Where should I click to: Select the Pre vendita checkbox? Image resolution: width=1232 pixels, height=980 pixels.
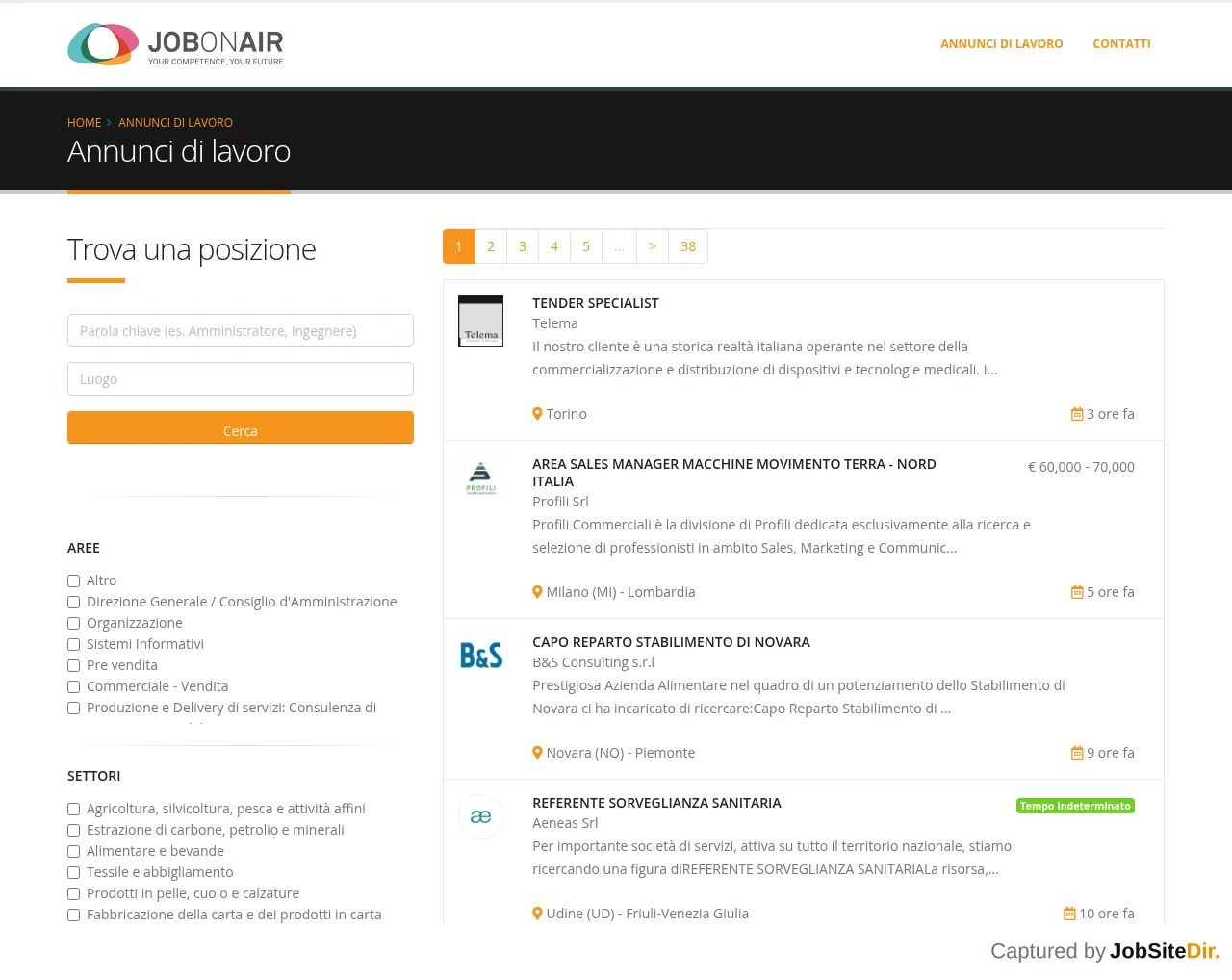pos(73,665)
